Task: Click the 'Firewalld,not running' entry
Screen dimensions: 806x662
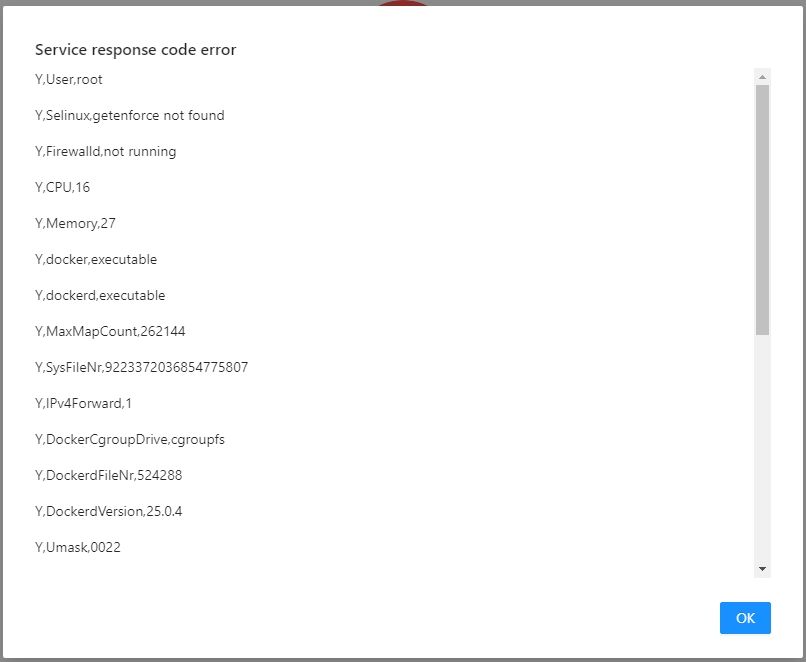Action: coord(106,151)
